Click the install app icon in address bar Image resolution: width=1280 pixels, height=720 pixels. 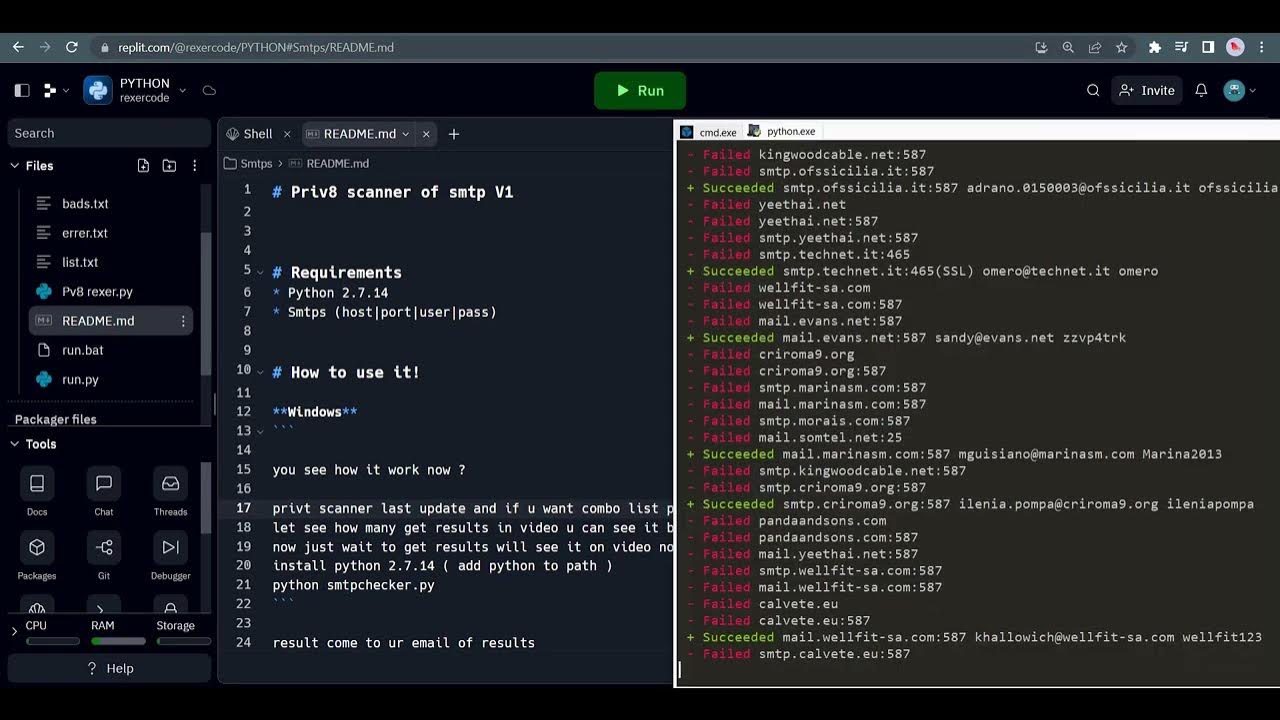pyautogui.click(x=1041, y=47)
